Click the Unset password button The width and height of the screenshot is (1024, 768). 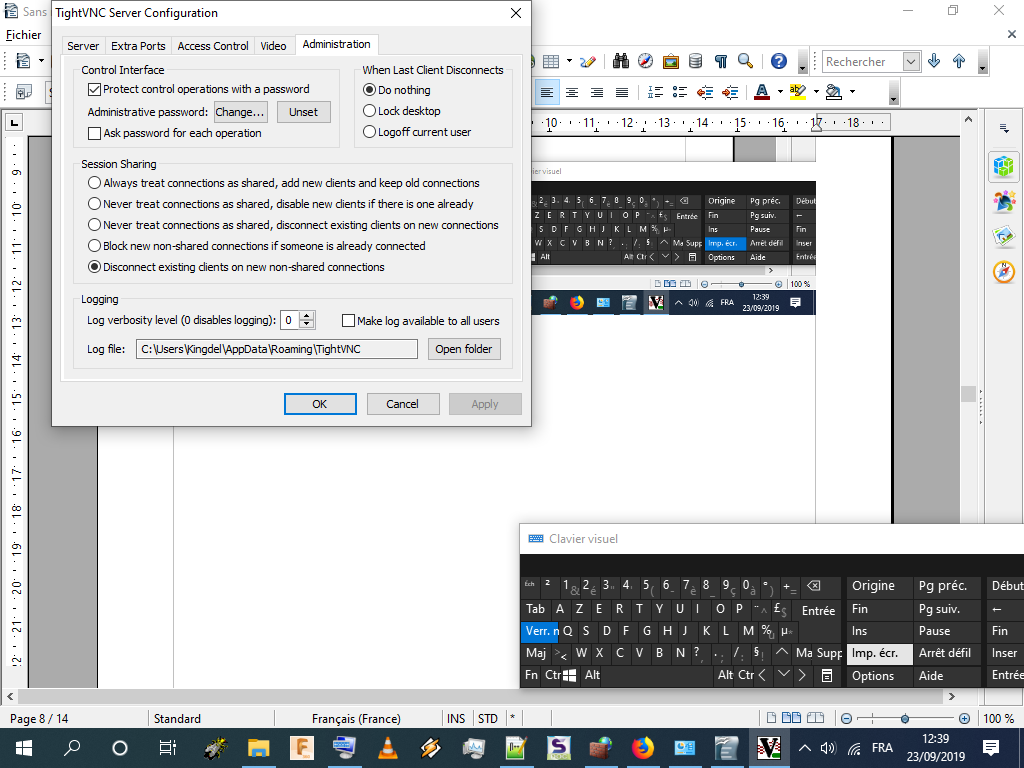(304, 112)
